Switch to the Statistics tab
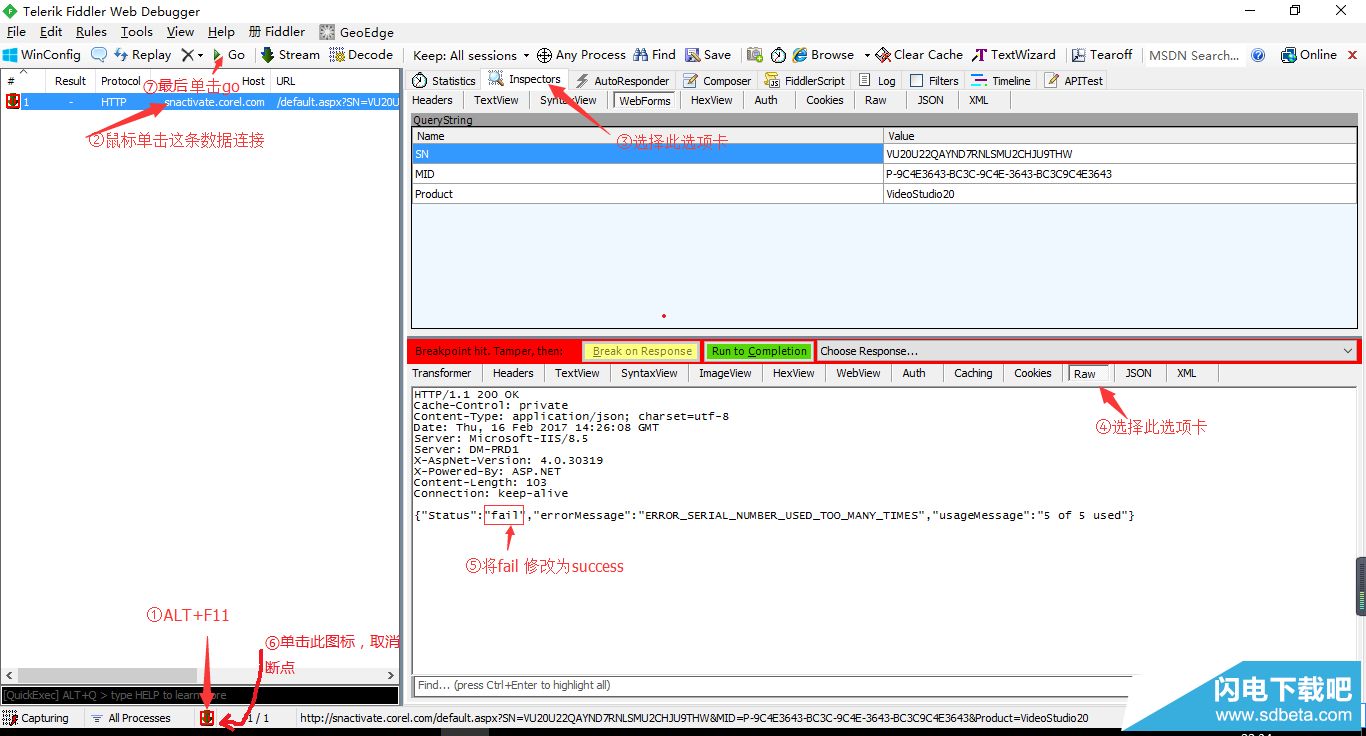Screen dimensions: 1366x736 443,81
